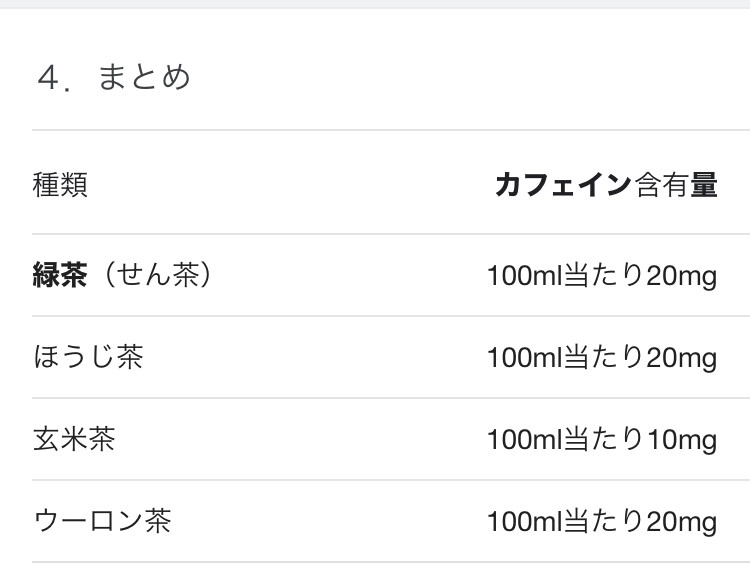This screenshot has width=750, height=574.
Task: Click the bold 量 character in header
Action: click(704, 185)
